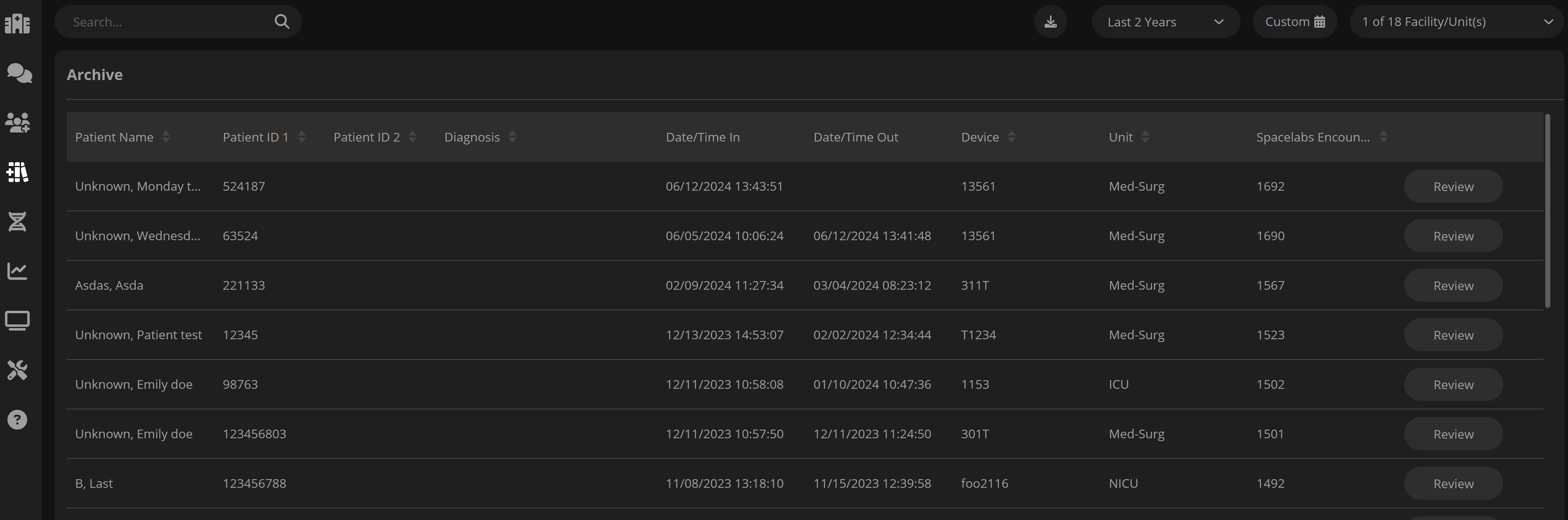This screenshot has width=1568, height=520.
Task: Select the ICU unit cell
Action: click(x=1118, y=384)
